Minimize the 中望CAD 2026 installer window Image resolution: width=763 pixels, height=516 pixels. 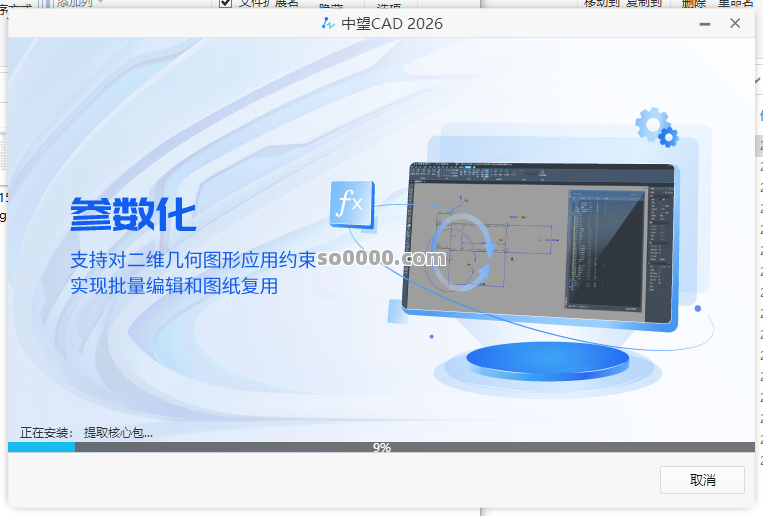click(x=705, y=24)
